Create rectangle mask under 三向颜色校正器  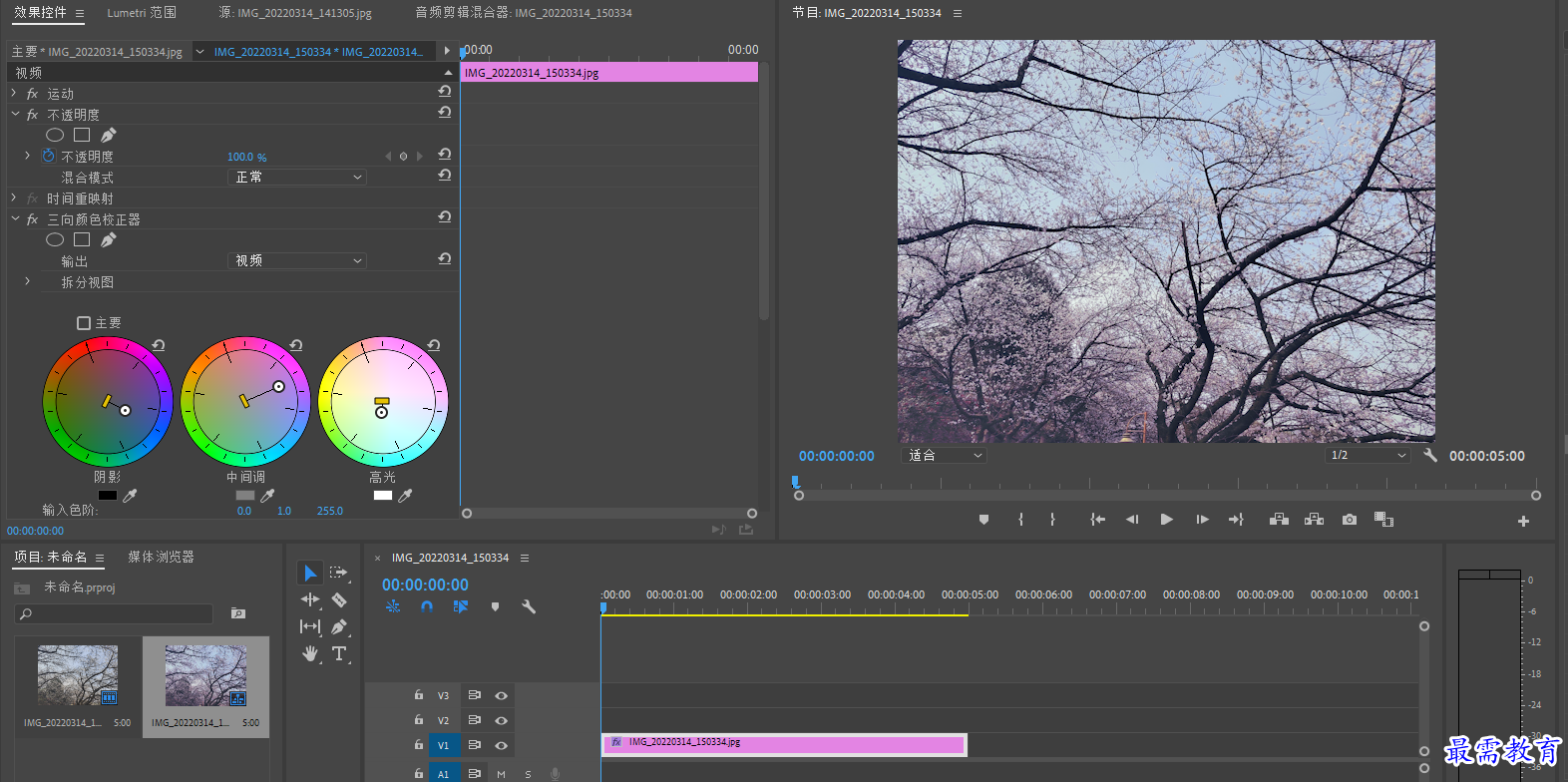pos(82,239)
